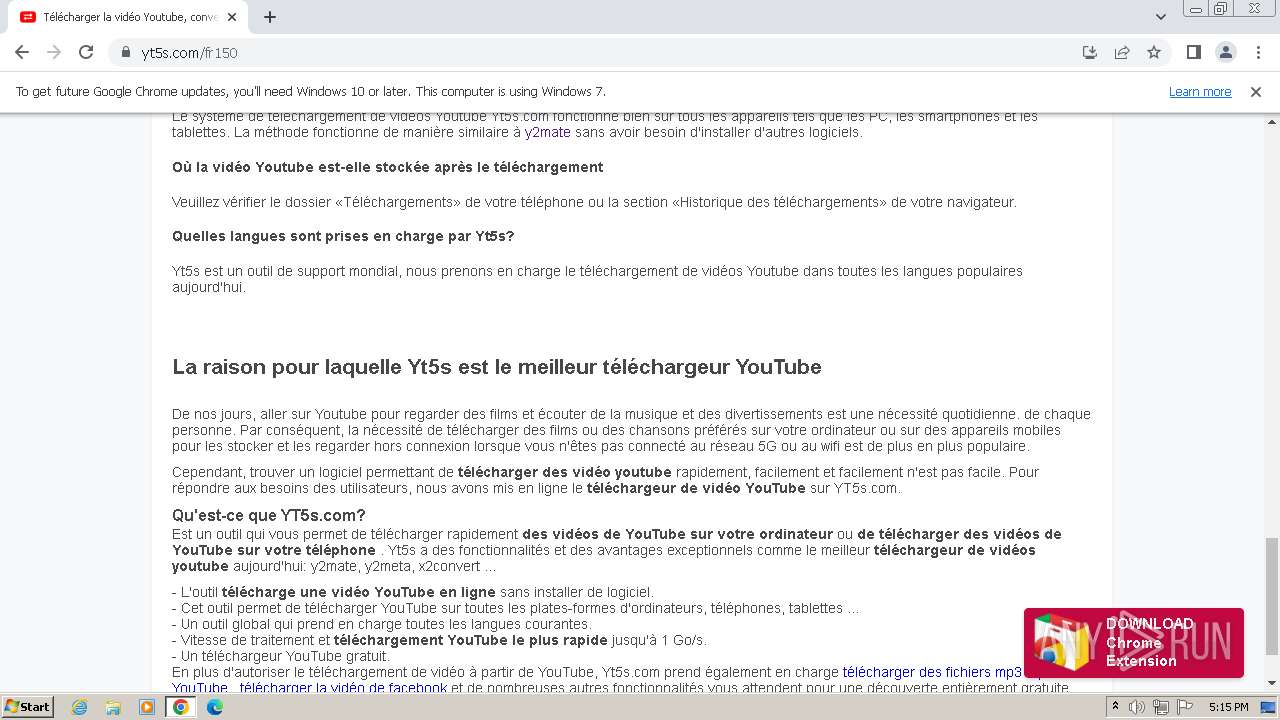Switch to the Chrome taskbar icon
1280x720 pixels.
click(181, 707)
